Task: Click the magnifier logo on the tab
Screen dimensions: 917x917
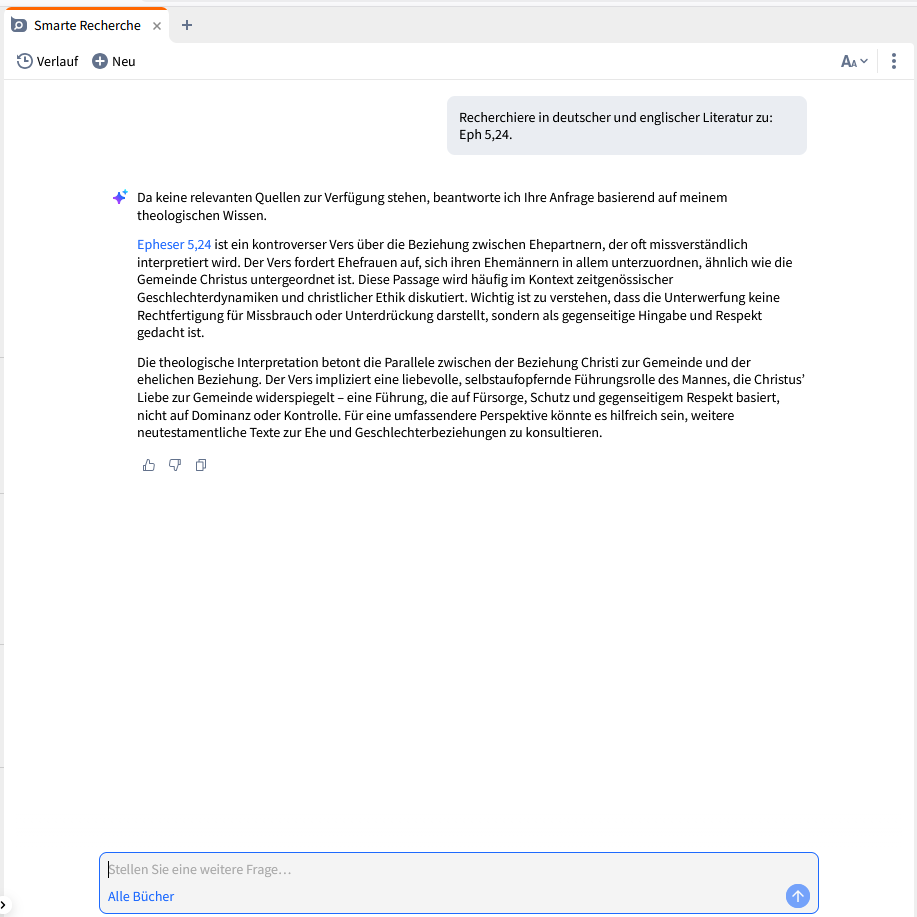Action: pyautogui.click(x=19, y=23)
